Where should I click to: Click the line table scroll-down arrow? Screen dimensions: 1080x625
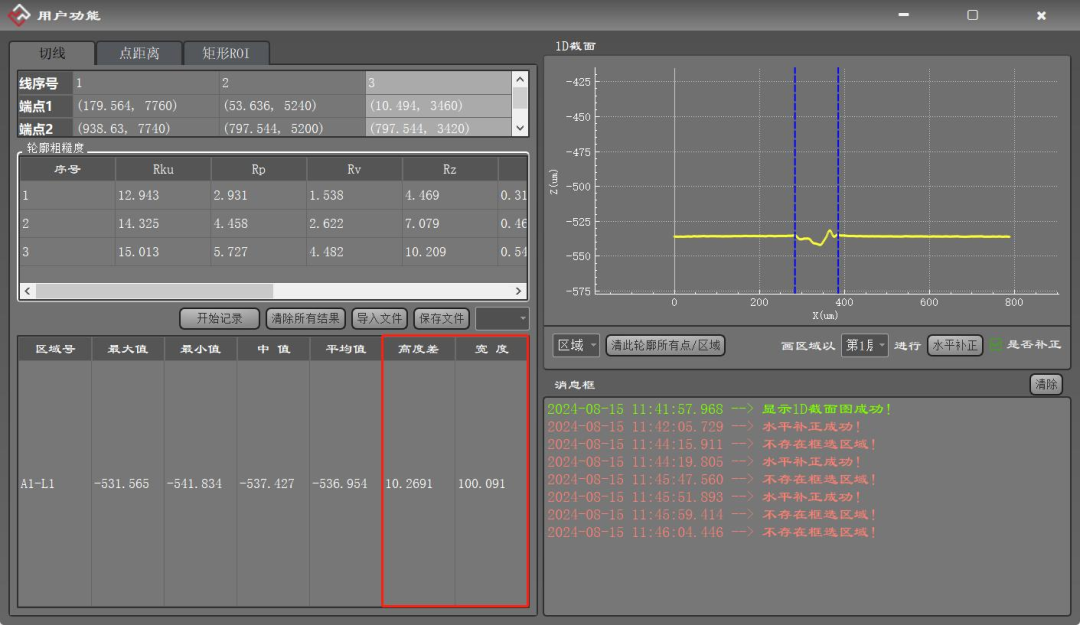pyautogui.click(x=519, y=128)
